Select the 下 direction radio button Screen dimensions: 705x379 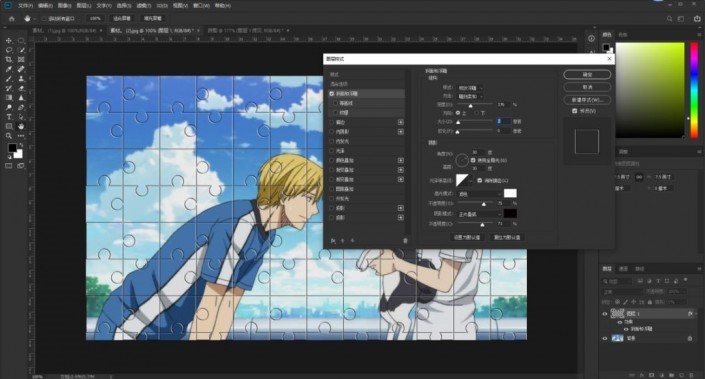click(476, 113)
